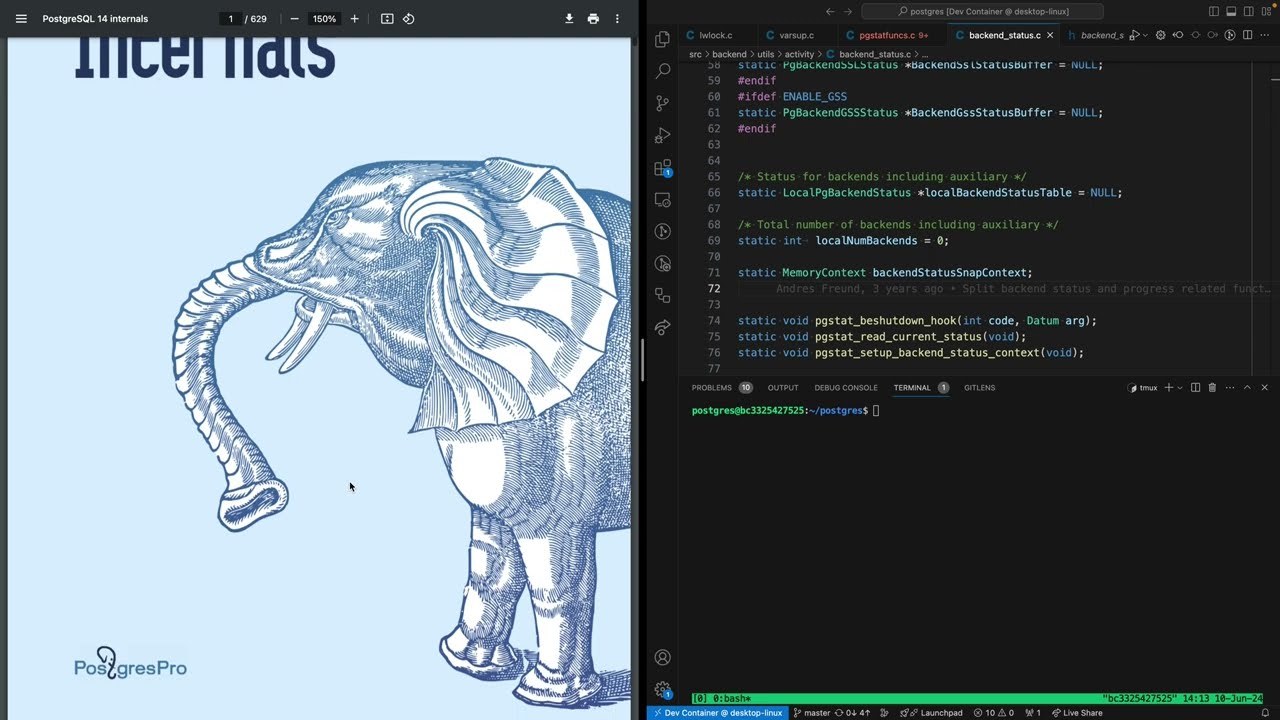Select the activity breadcrumb
1280x720 pixels.
[799, 54]
